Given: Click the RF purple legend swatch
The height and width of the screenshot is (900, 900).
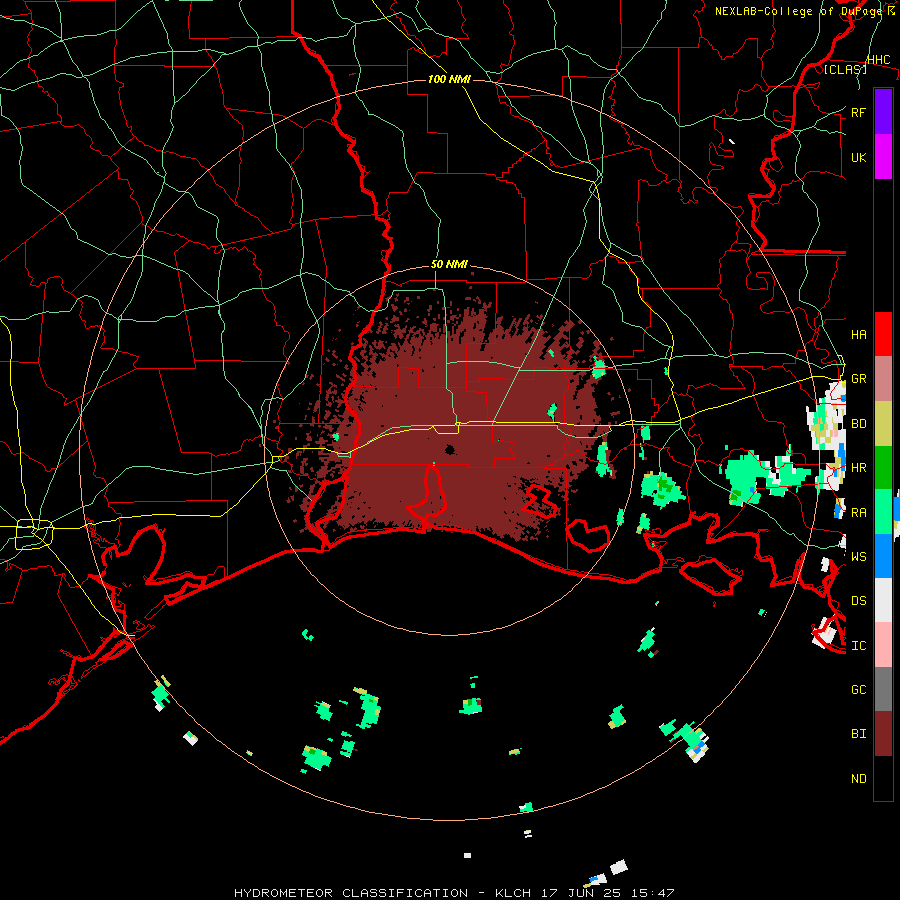Looking at the screenshot, I should click(x=883, y=112).
